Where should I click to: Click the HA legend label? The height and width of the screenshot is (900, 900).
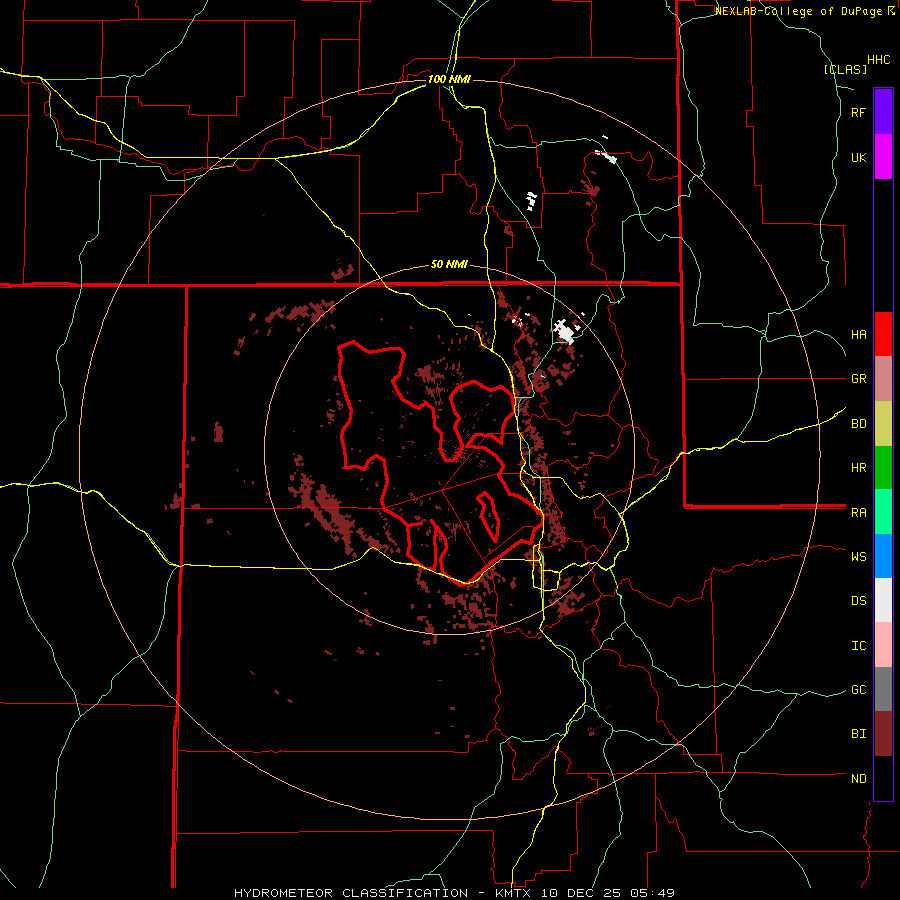pos(858,334)
